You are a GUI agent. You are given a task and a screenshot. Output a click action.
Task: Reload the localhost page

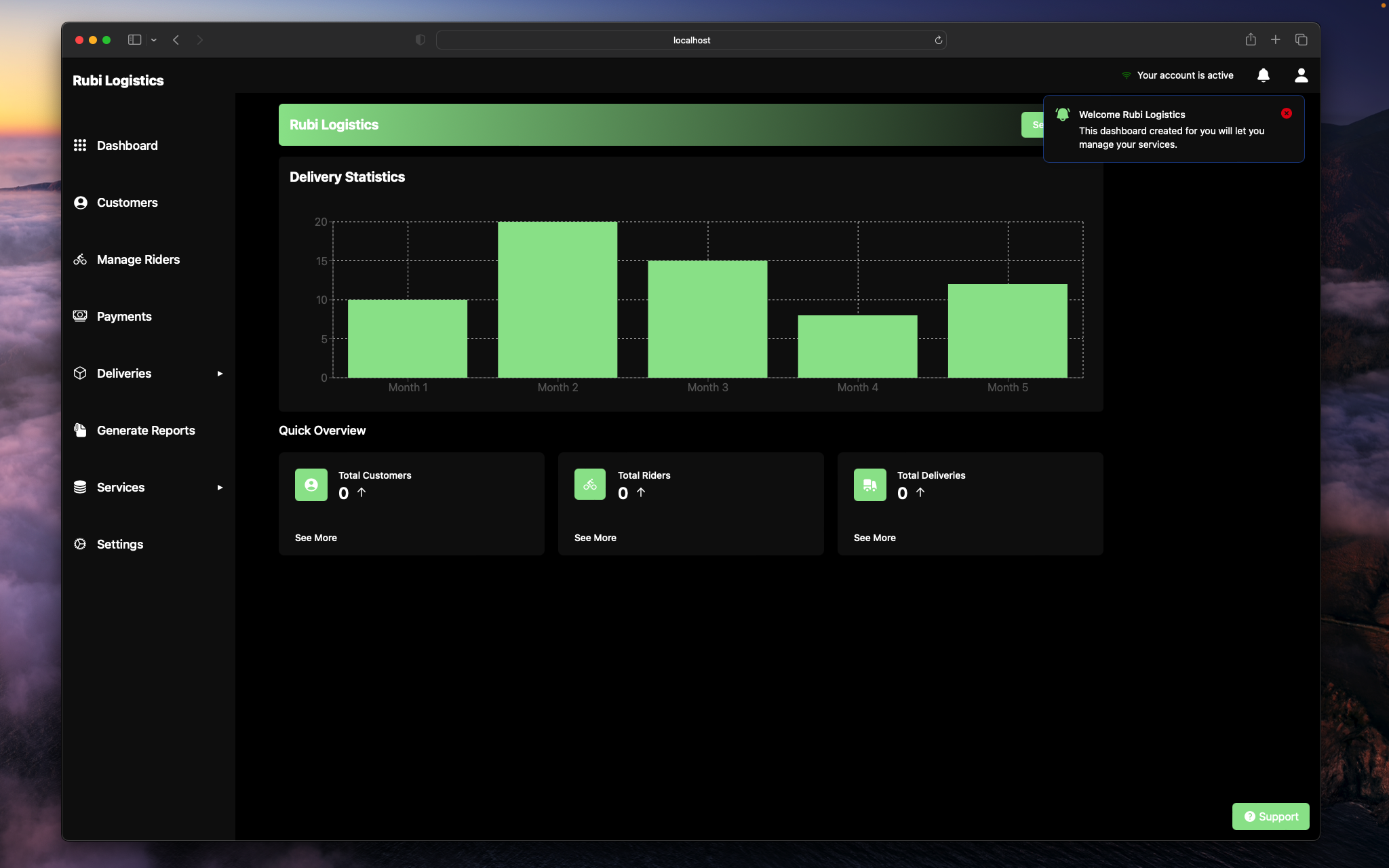[x=939, y=40]
